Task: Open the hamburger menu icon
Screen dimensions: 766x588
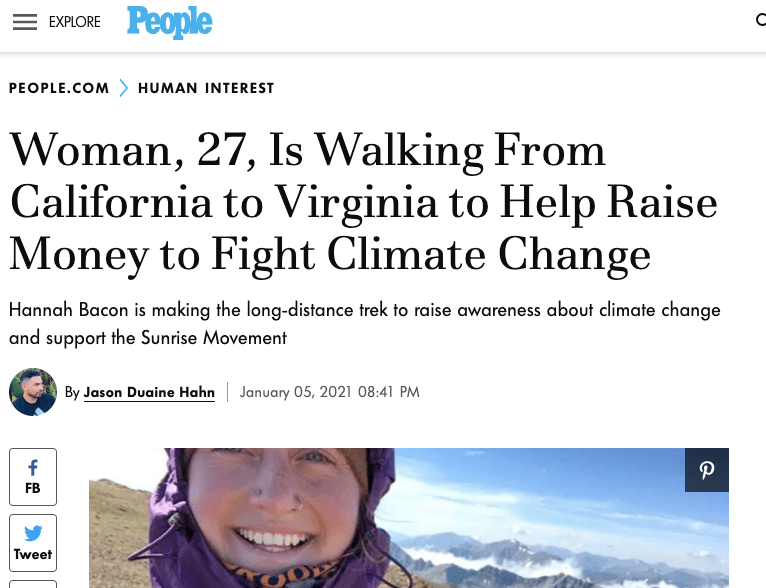Action: pos(24,22)
